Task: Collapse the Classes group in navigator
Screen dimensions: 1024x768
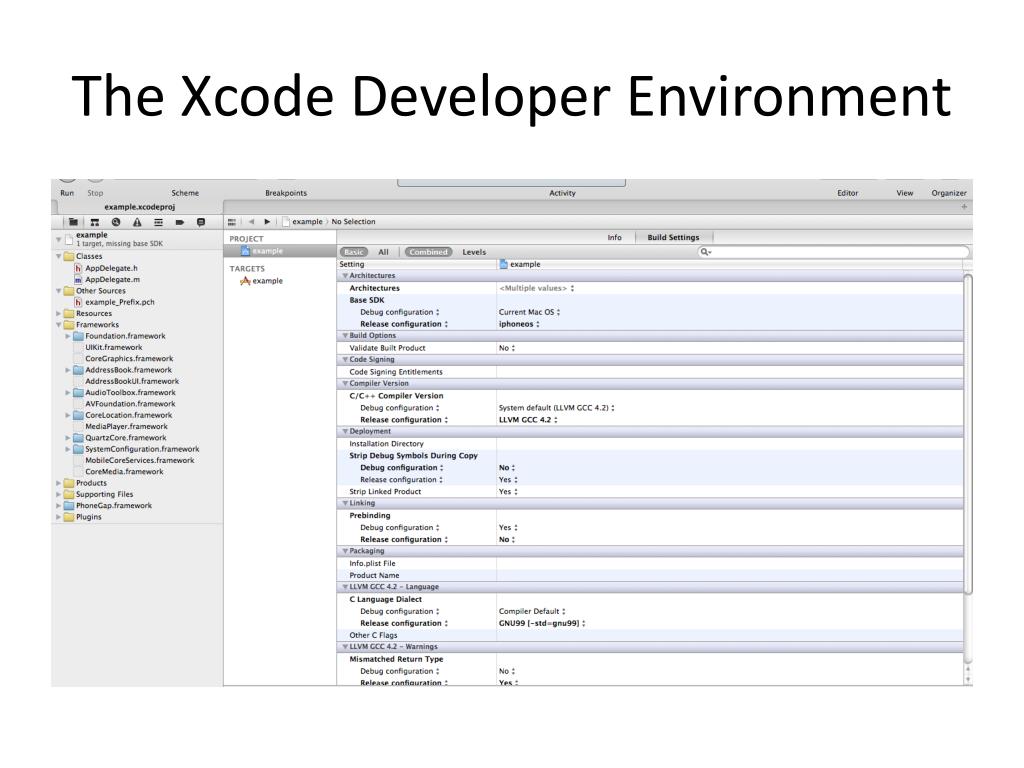Action: [59, 257]
